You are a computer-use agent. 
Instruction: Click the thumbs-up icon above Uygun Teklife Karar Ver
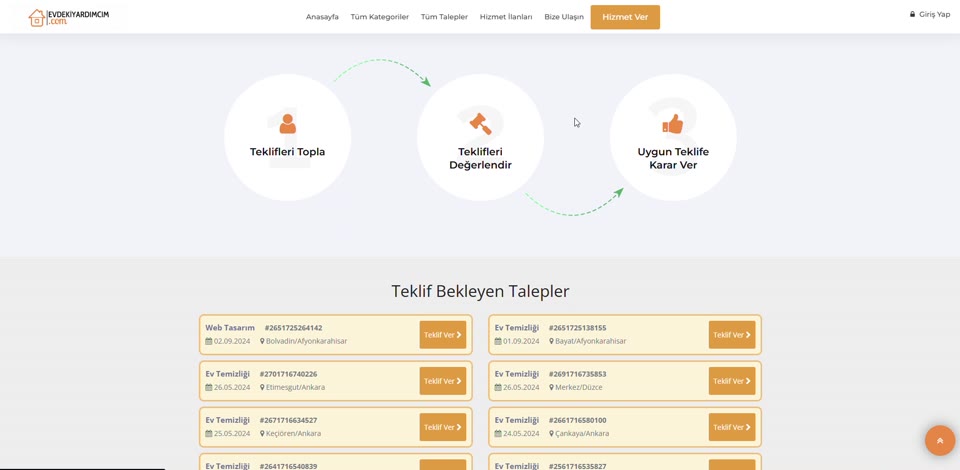(x=673, y=124)
